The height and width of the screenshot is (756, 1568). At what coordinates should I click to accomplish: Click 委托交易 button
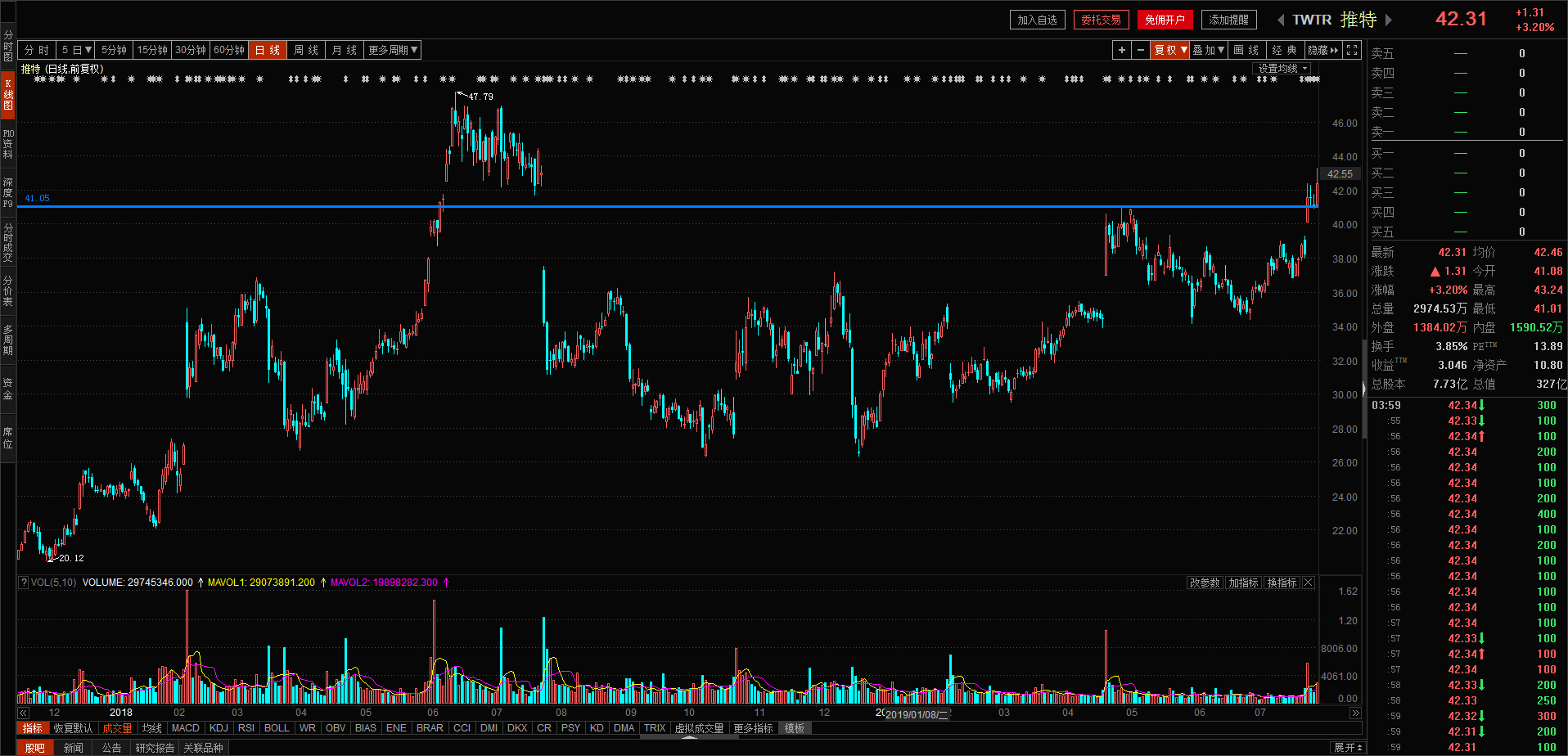(1101, 20)
